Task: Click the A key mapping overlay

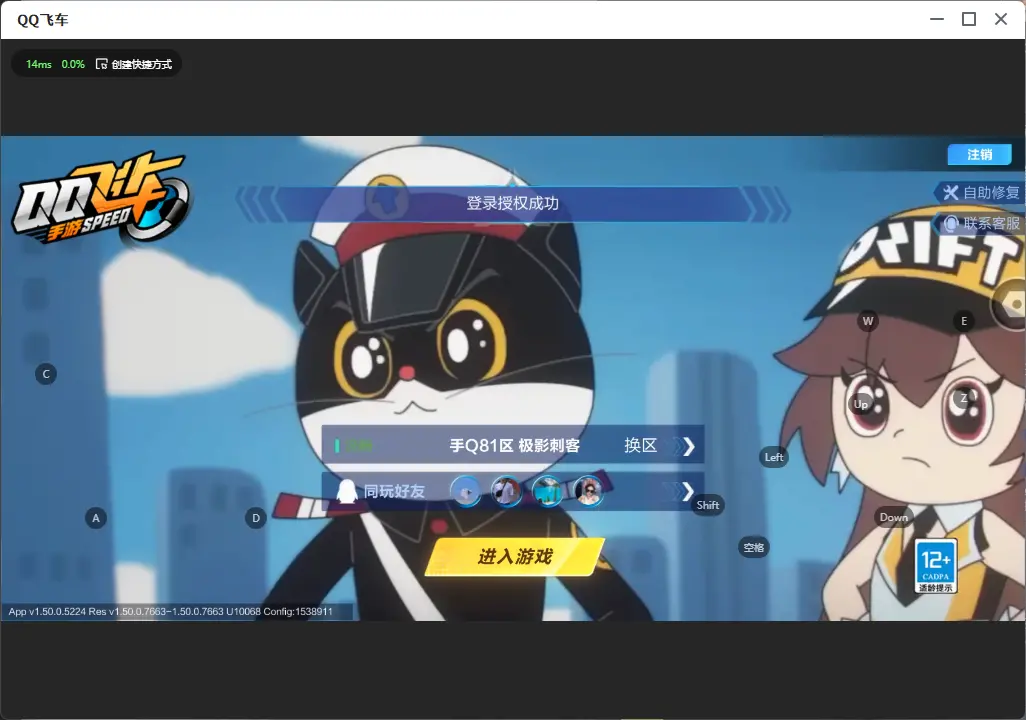Action: click(x=96, y=518)
